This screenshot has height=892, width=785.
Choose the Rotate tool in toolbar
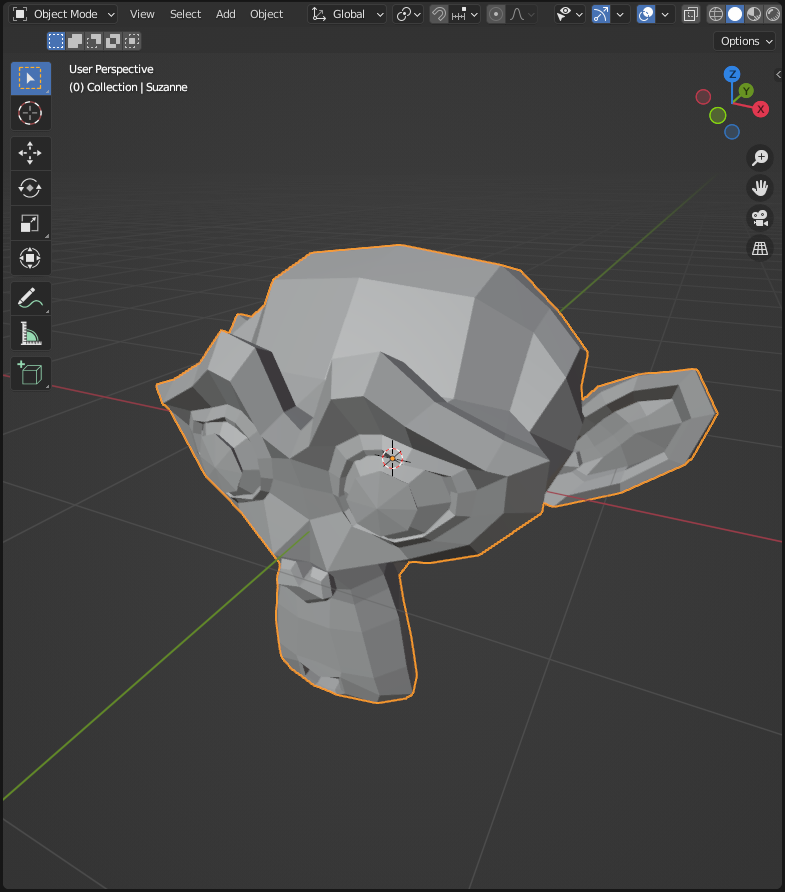(x=31, y=188)
